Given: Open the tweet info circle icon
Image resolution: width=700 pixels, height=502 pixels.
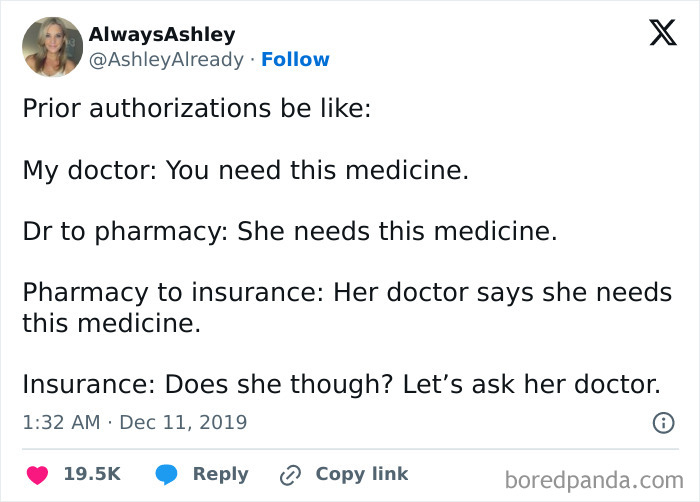Looking at the screenshot, I should tap(663, 423).
